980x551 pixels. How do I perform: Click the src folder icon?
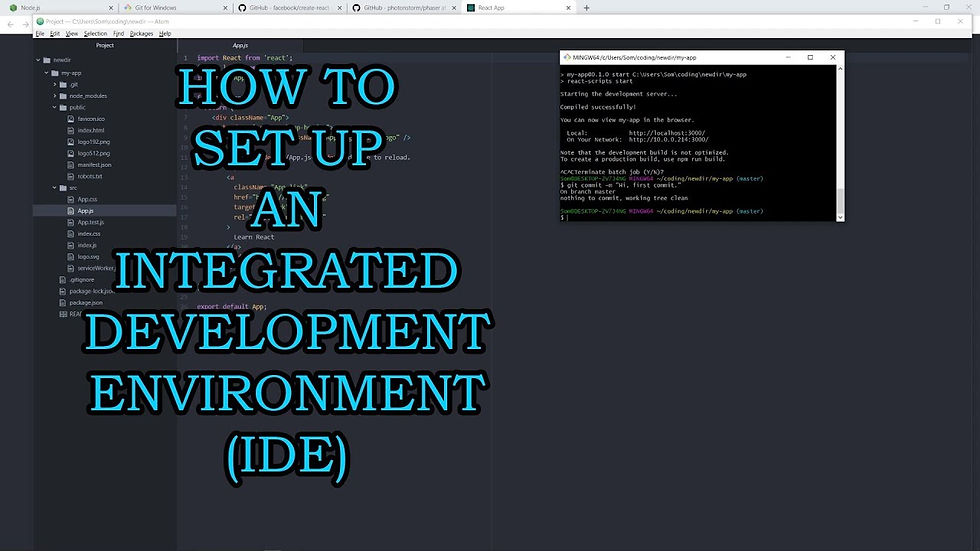pos(63,187)
